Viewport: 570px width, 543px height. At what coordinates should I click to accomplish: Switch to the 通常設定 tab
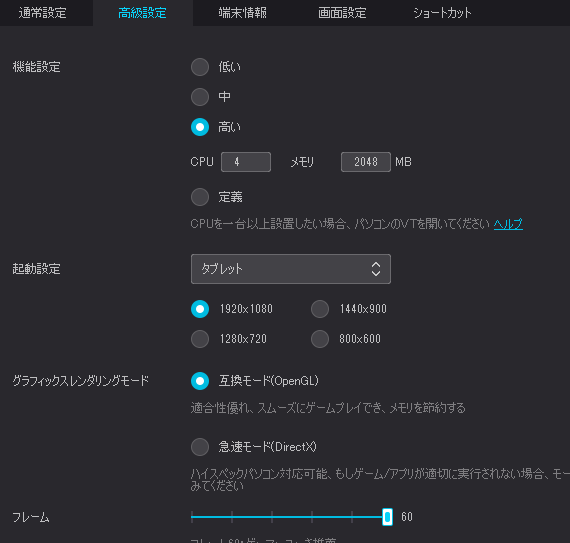(43, 13)
